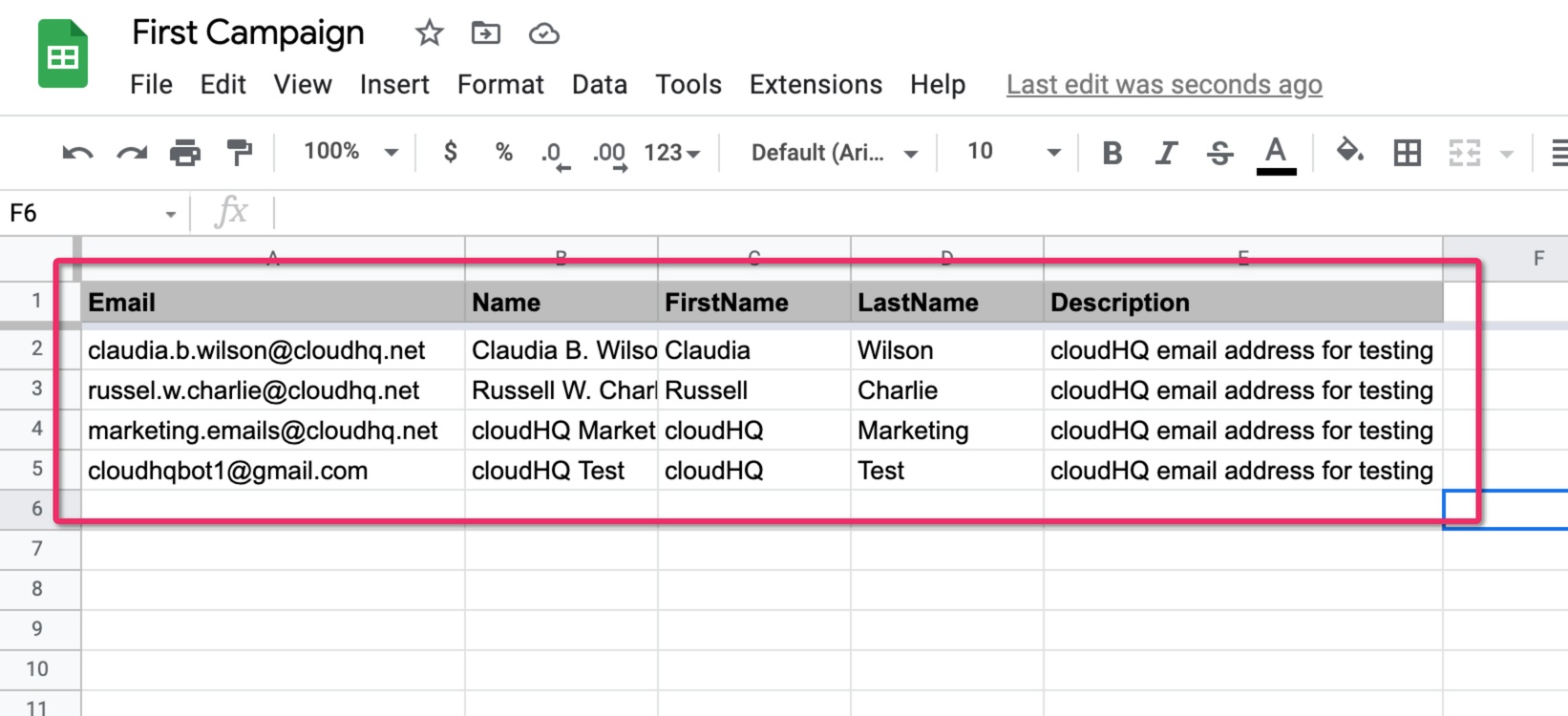Viewport: 1568px width, 716px height.
Task: Select cell claudia.b.wilson@cloudhq.net
Action: click(273, 350)
